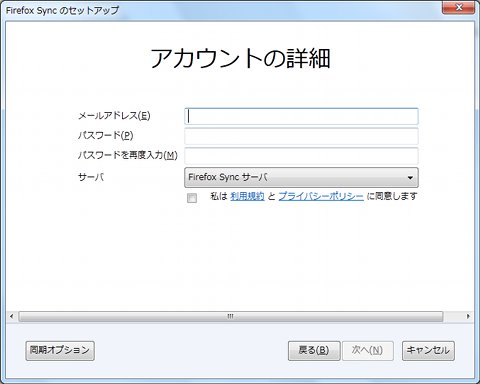Screen dimensions: 480x384
Task: Cancel setup with キャンセル button
Action: 428,351
